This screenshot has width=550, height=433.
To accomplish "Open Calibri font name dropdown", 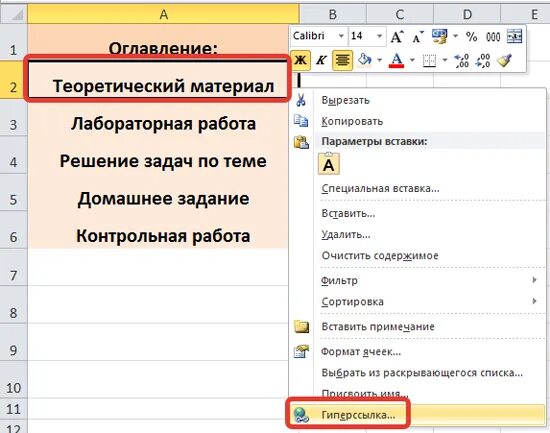I will coord(341,36).
